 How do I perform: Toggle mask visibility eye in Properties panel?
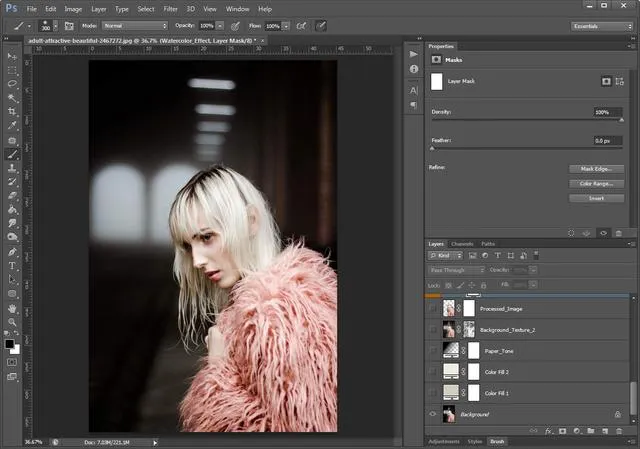pyautogui.click(x=603, y=233)
